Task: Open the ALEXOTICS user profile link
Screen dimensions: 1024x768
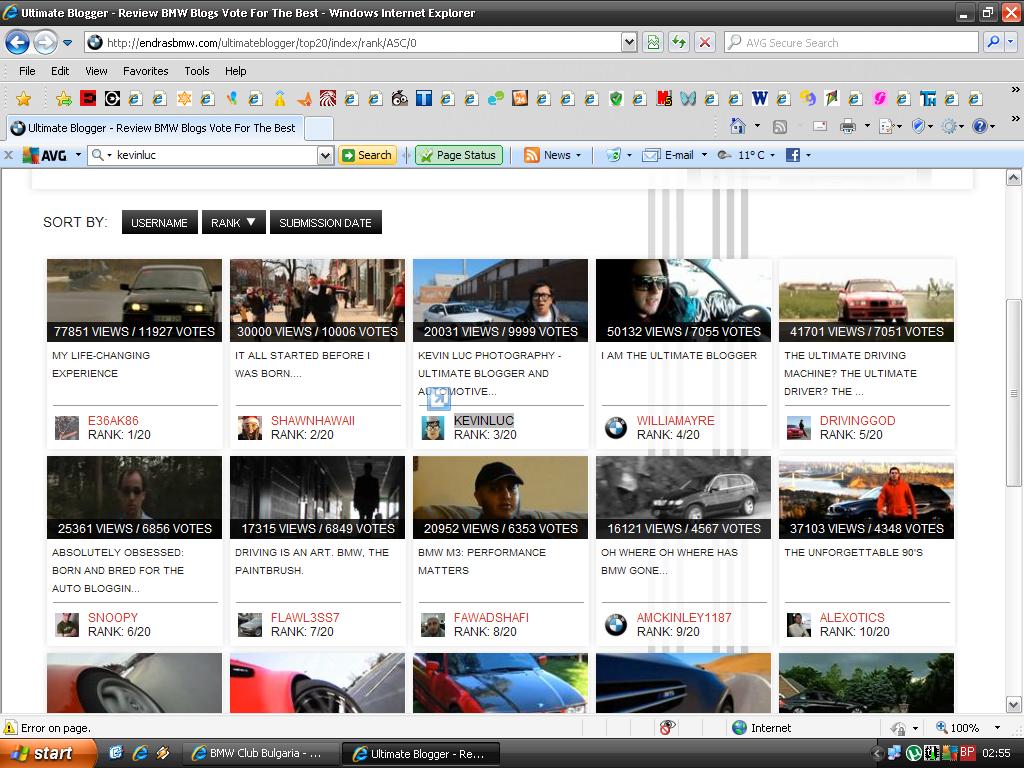Action: coord(852,618)
